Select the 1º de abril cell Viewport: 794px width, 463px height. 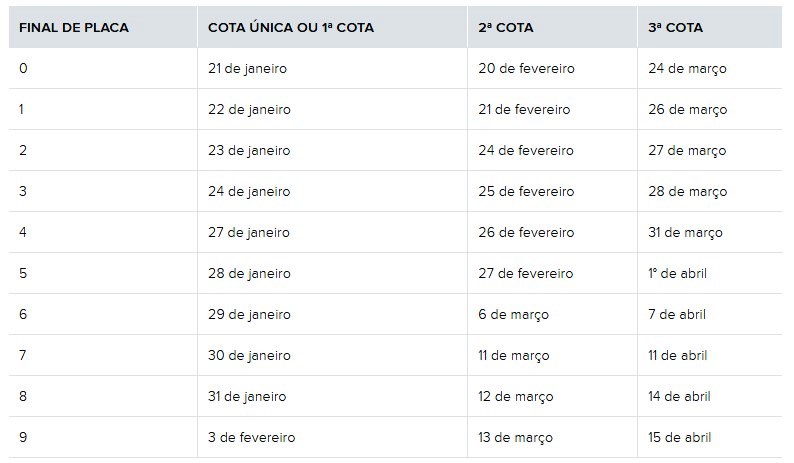tap(677, 274)
